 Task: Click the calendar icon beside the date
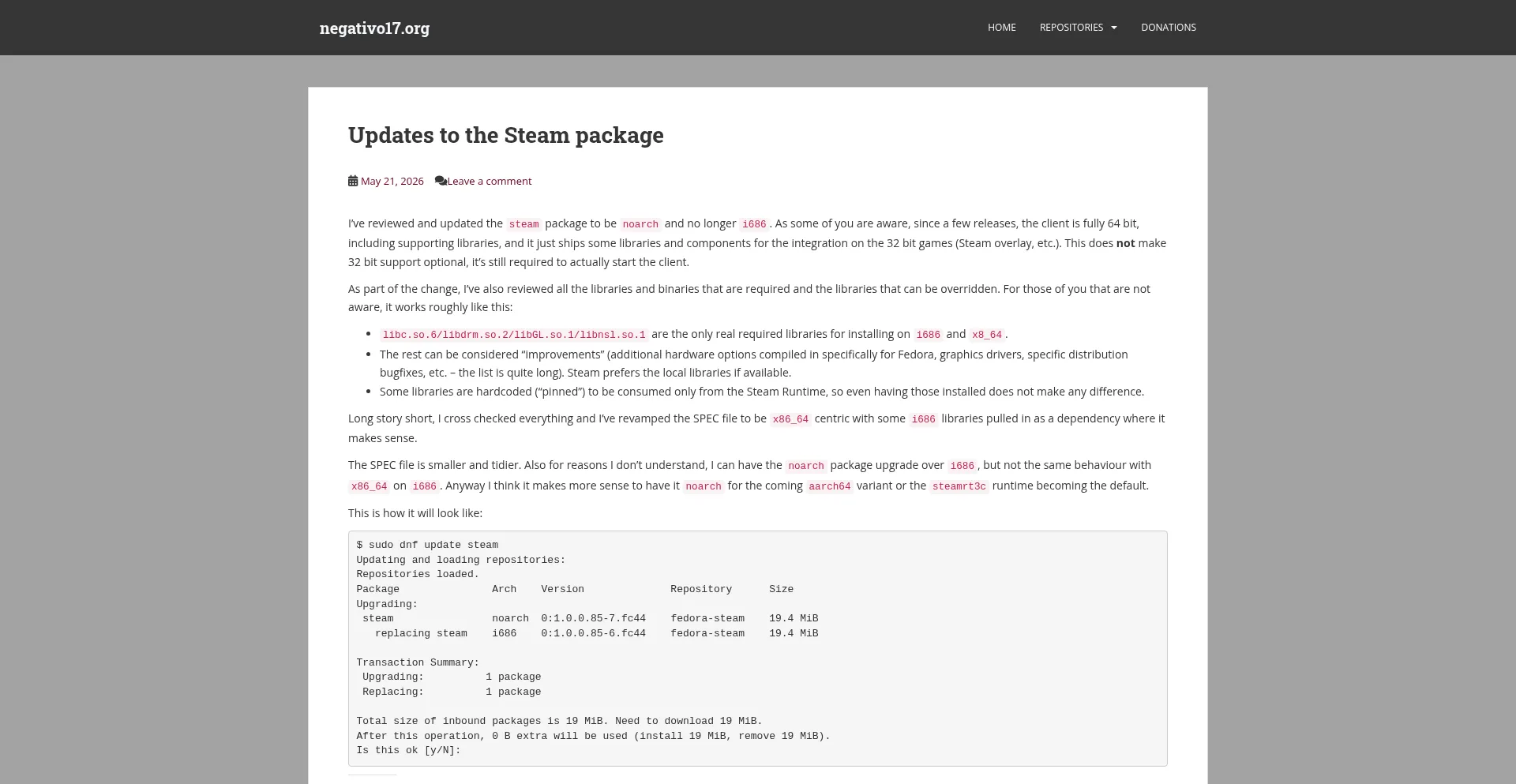pyautogui.click(x=353, y=181)
